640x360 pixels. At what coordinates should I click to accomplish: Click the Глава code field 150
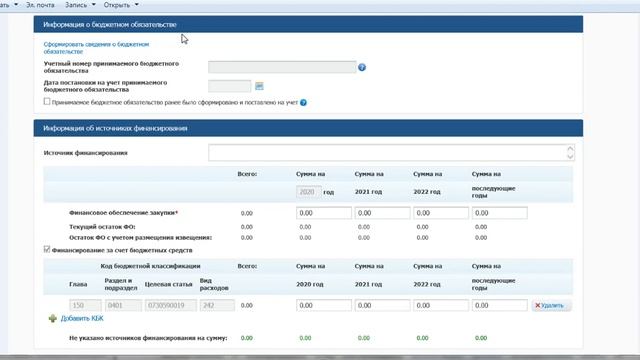click(x=85, y=305)
